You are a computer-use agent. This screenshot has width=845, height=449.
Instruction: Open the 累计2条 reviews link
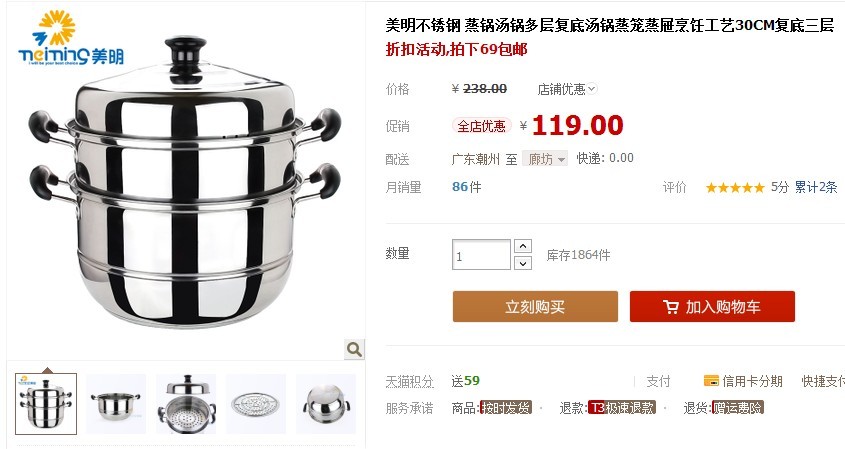tap(816, 188)
